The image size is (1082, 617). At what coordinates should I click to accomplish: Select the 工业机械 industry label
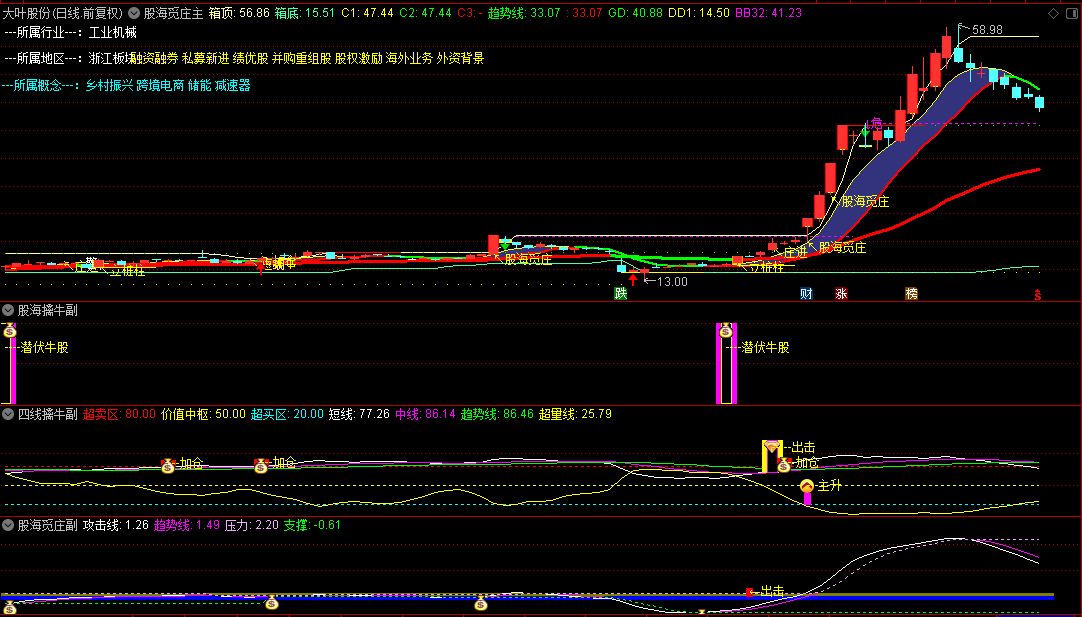tap(112, 32)
